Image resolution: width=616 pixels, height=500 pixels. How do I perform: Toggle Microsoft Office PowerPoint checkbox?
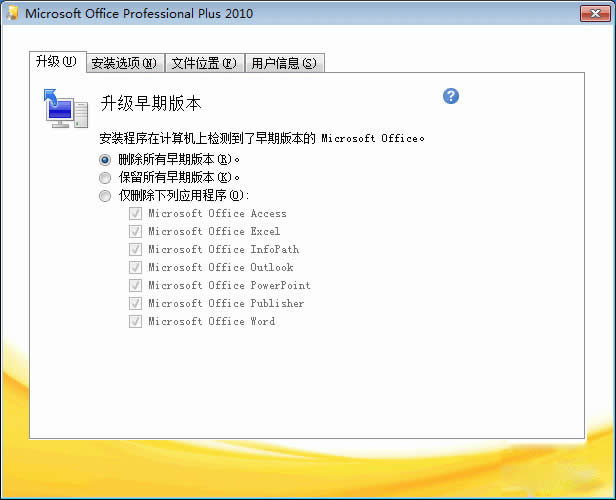pos(135,285)
